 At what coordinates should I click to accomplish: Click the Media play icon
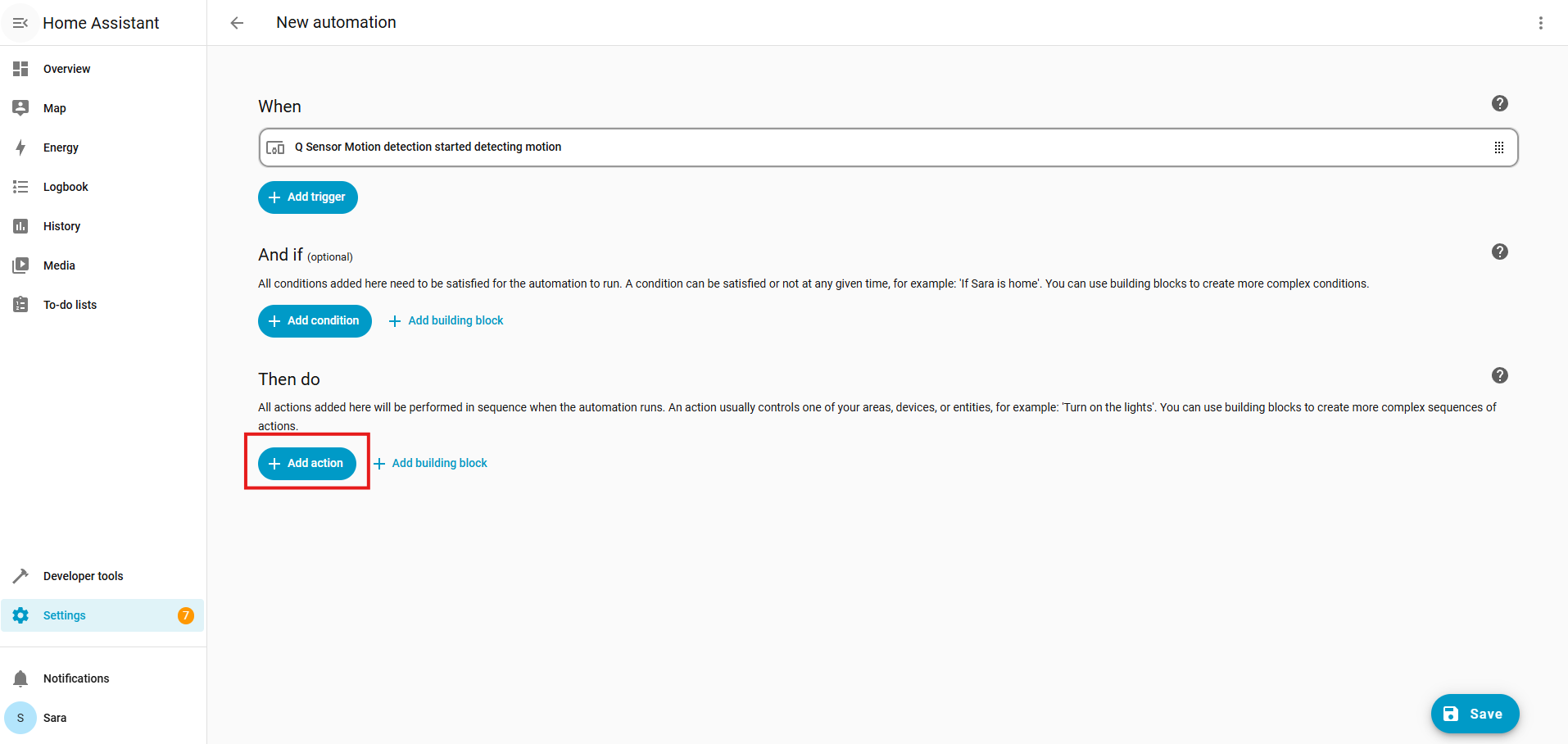point(20,265)
